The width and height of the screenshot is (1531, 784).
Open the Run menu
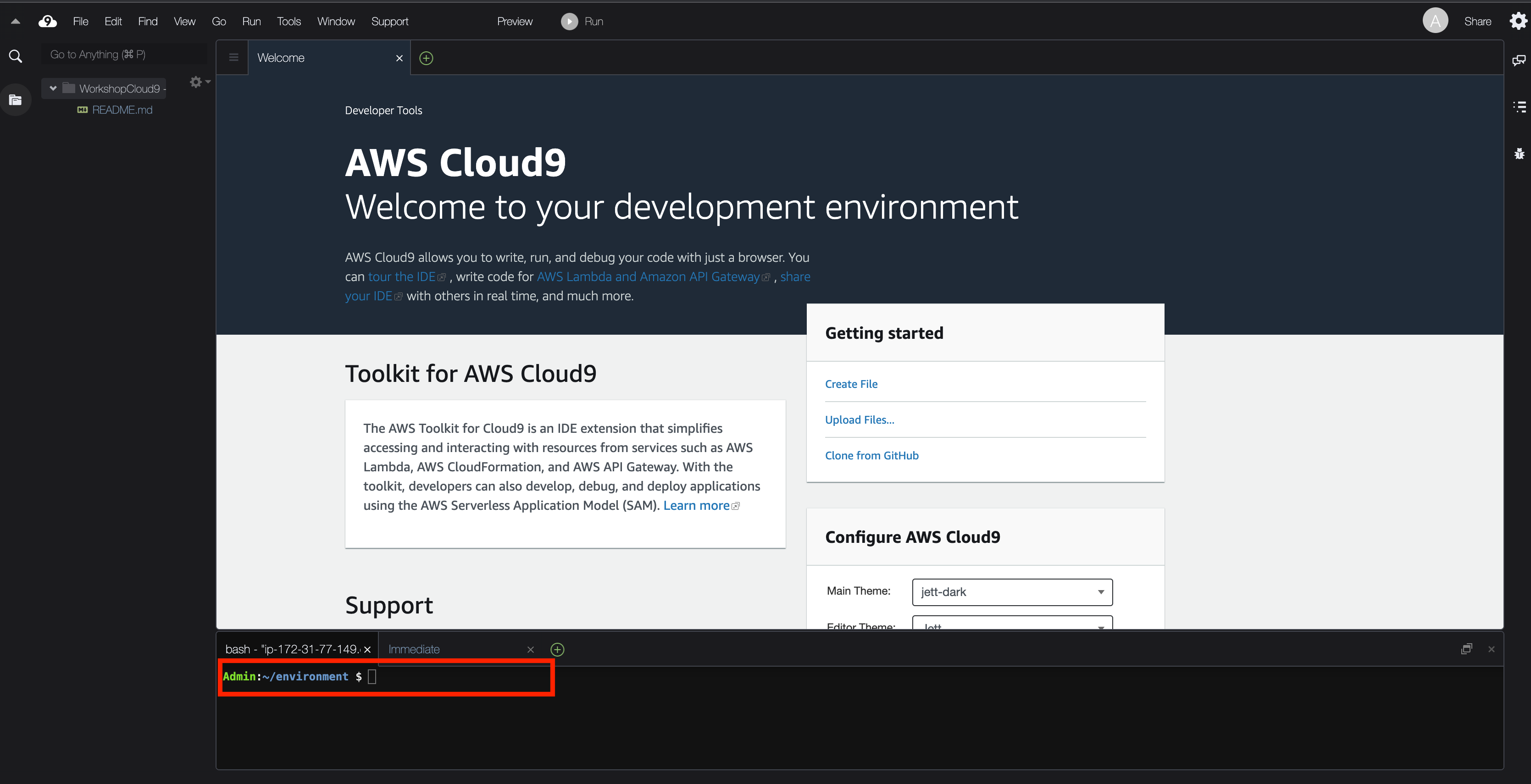(251, 22)
